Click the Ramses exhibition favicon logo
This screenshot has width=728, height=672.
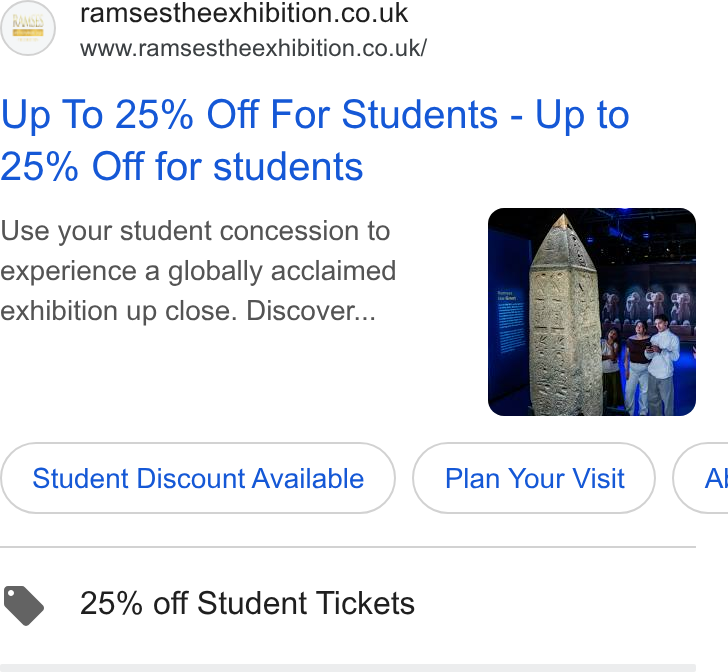(x=28, y=28)
